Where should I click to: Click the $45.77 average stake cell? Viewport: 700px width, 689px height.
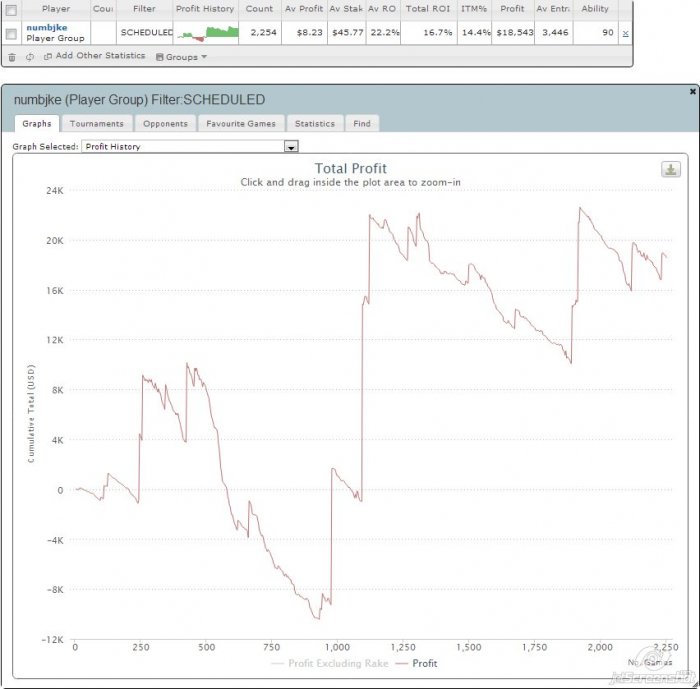(x=347, y=33)
